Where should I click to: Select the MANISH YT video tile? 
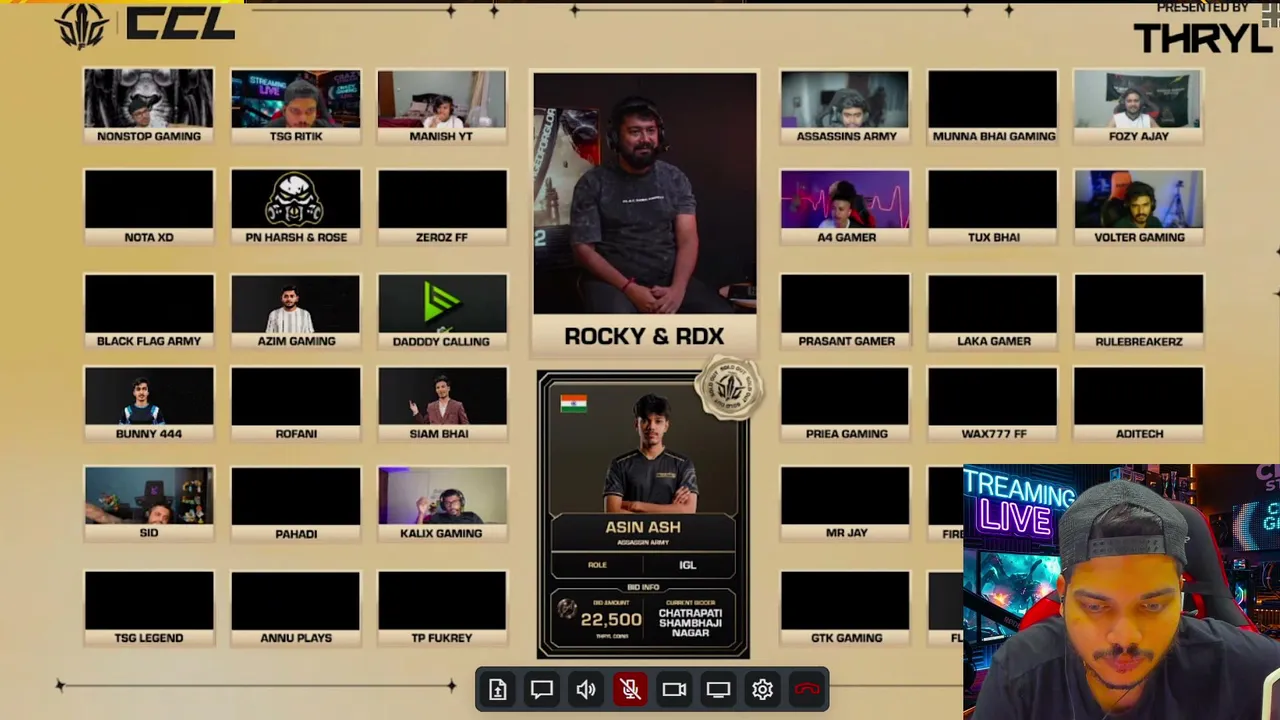click(x=442, y=106)
